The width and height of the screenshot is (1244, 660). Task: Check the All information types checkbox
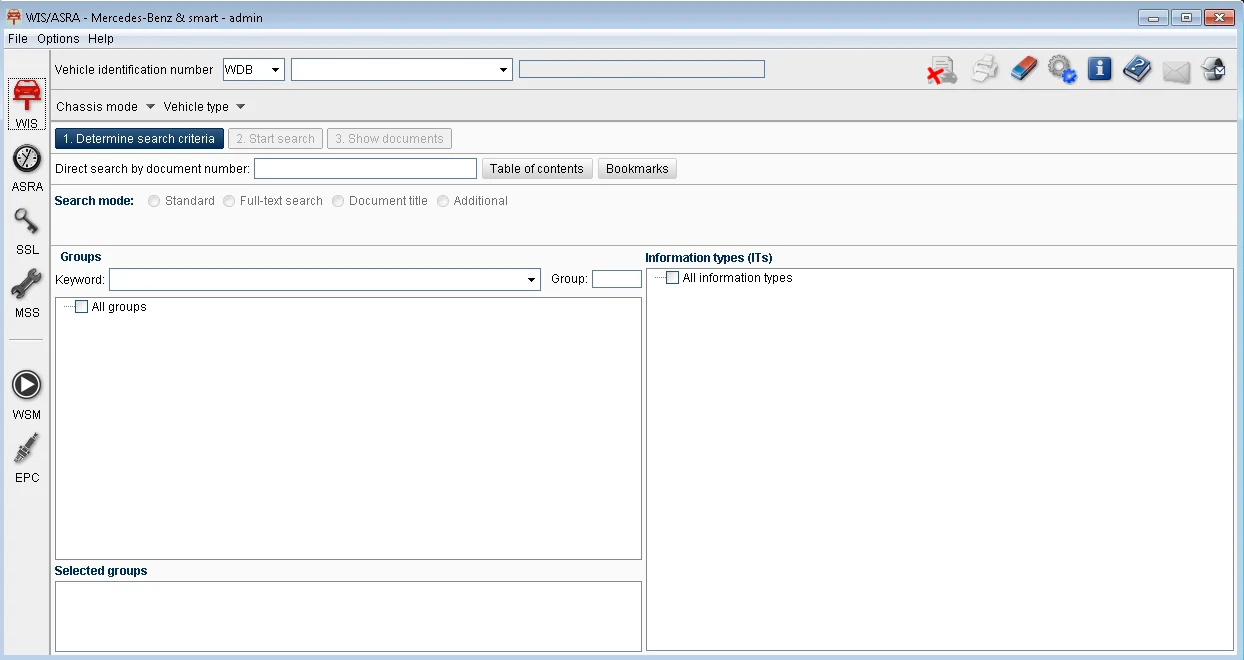pos(673,278)
